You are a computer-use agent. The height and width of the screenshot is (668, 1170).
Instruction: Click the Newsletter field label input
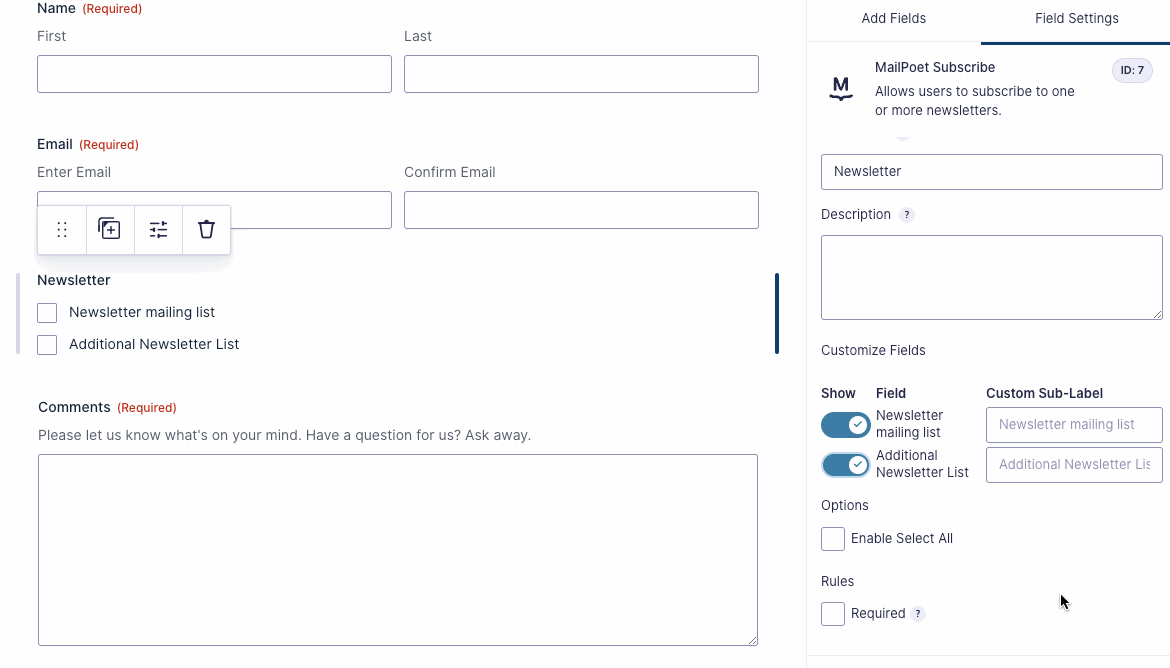click(x=991, y=172)
